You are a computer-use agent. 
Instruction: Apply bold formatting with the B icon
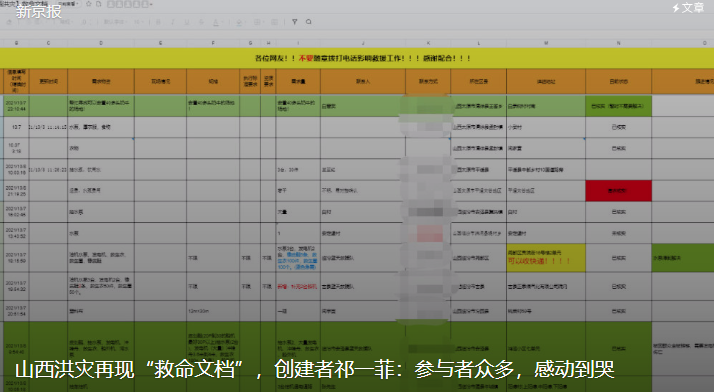[x=158, y=22]
